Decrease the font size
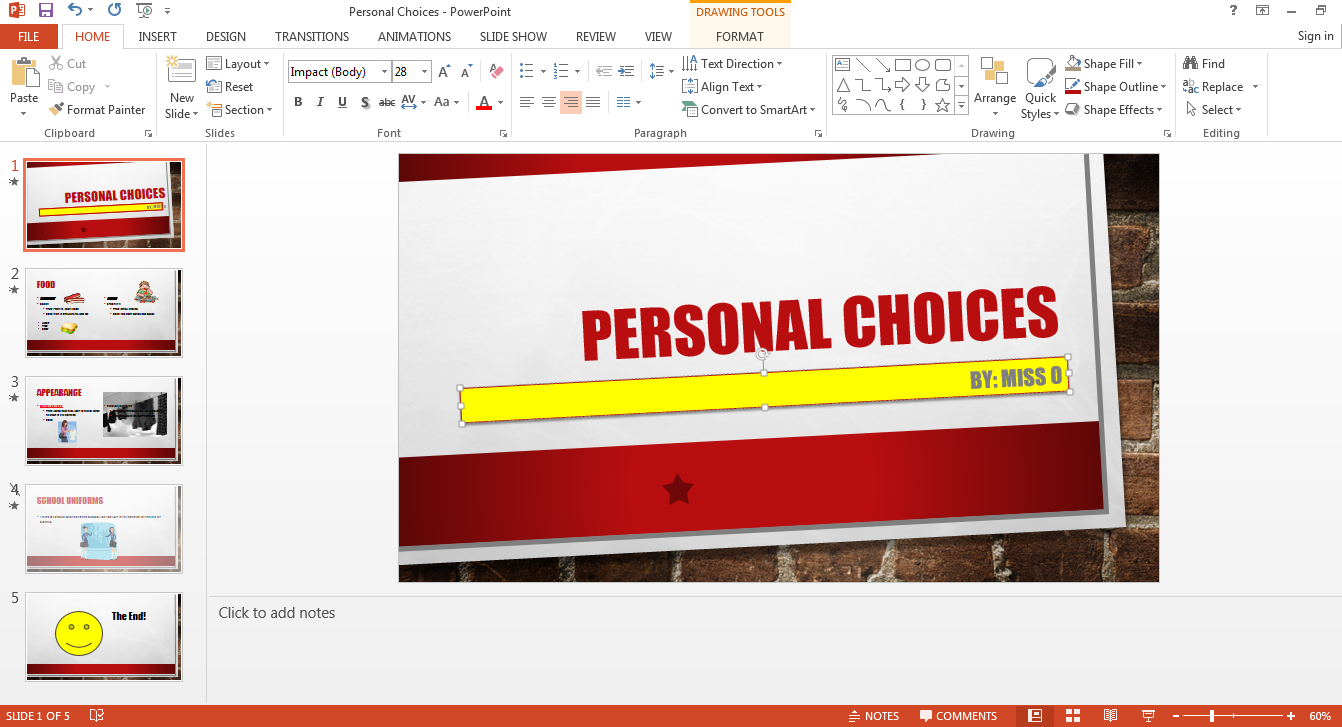 coord(466,72)
